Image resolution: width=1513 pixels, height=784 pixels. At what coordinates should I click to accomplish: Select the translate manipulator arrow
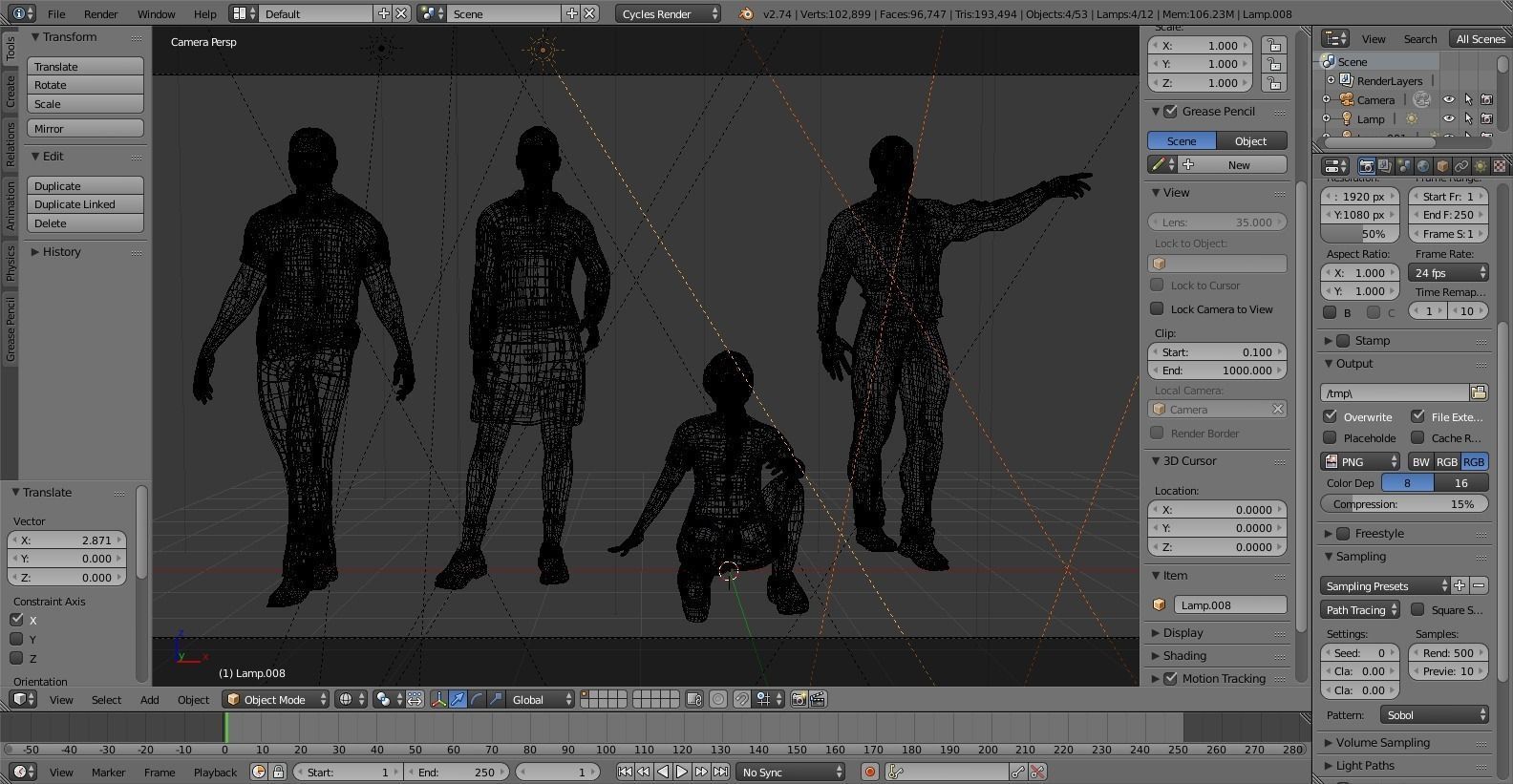tap(458, 700)
